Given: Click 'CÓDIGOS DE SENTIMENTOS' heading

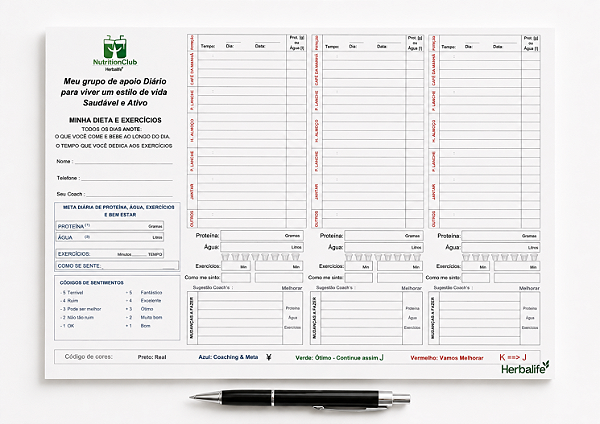Looking at the screenshot, I should pyautogui.click(x=91, y=283).
